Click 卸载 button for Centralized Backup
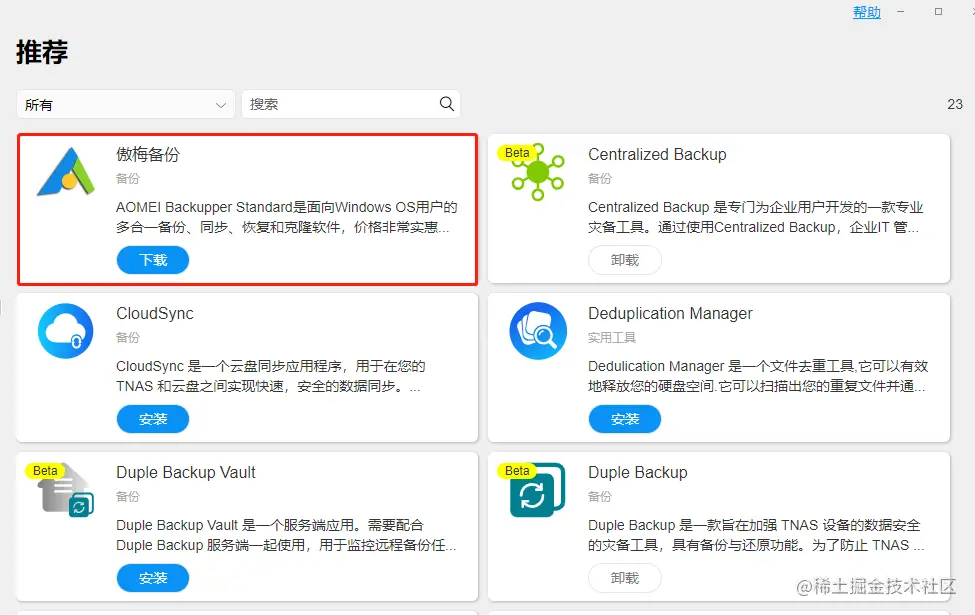 tap(625, 260)
